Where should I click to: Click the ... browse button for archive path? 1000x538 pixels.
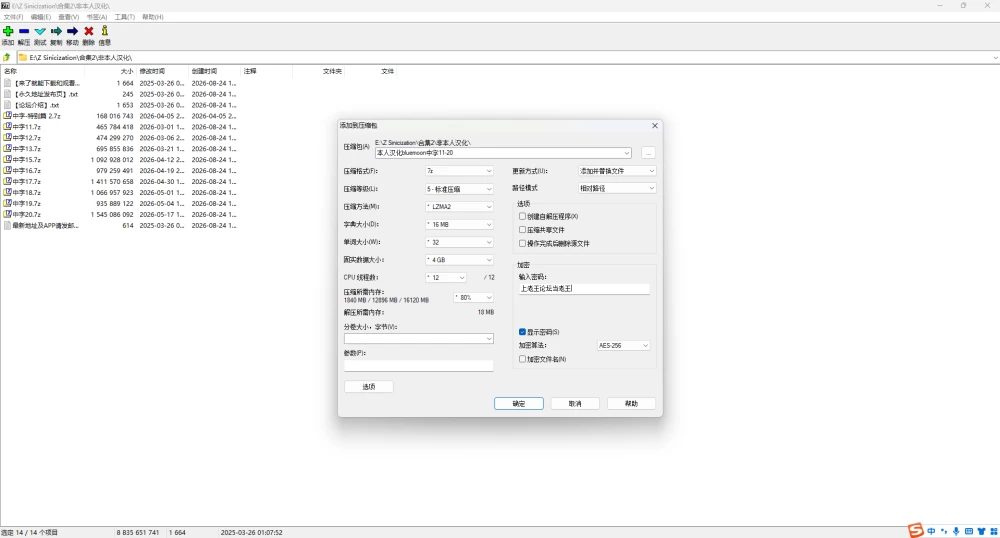pyautogui.click(x=648, y=153)
